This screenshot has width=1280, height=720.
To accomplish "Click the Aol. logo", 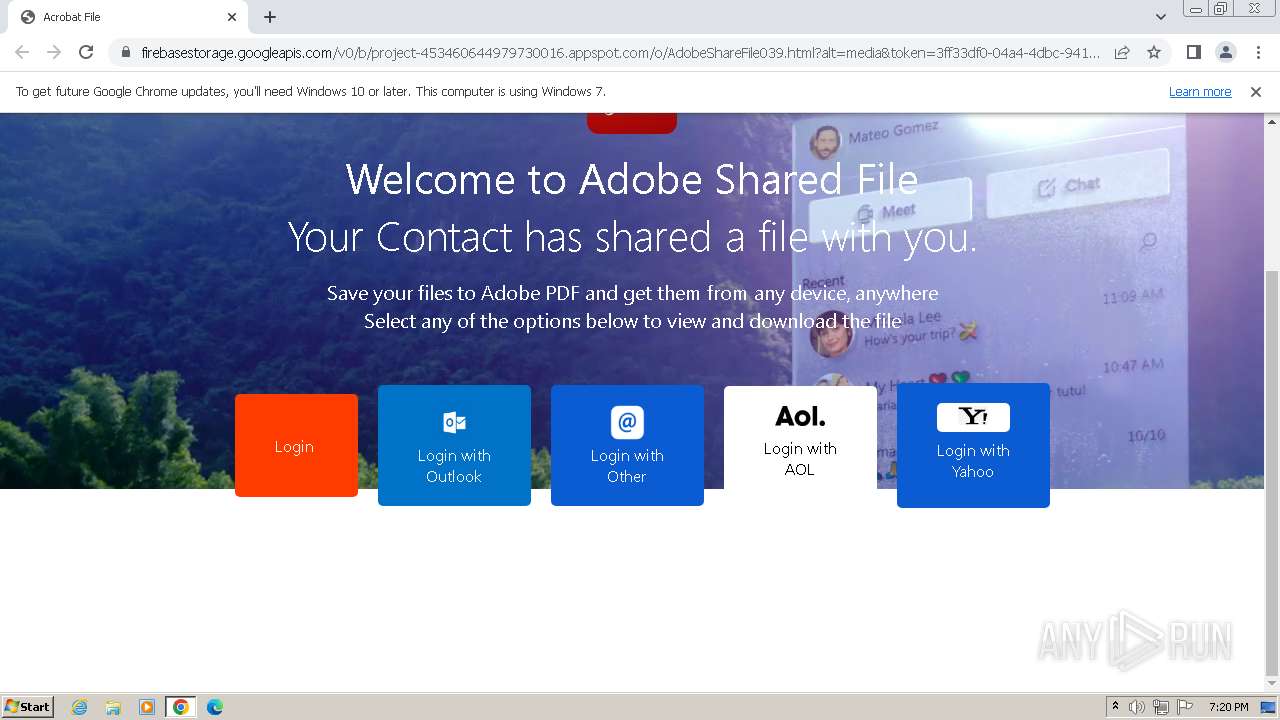I will 800,416.
